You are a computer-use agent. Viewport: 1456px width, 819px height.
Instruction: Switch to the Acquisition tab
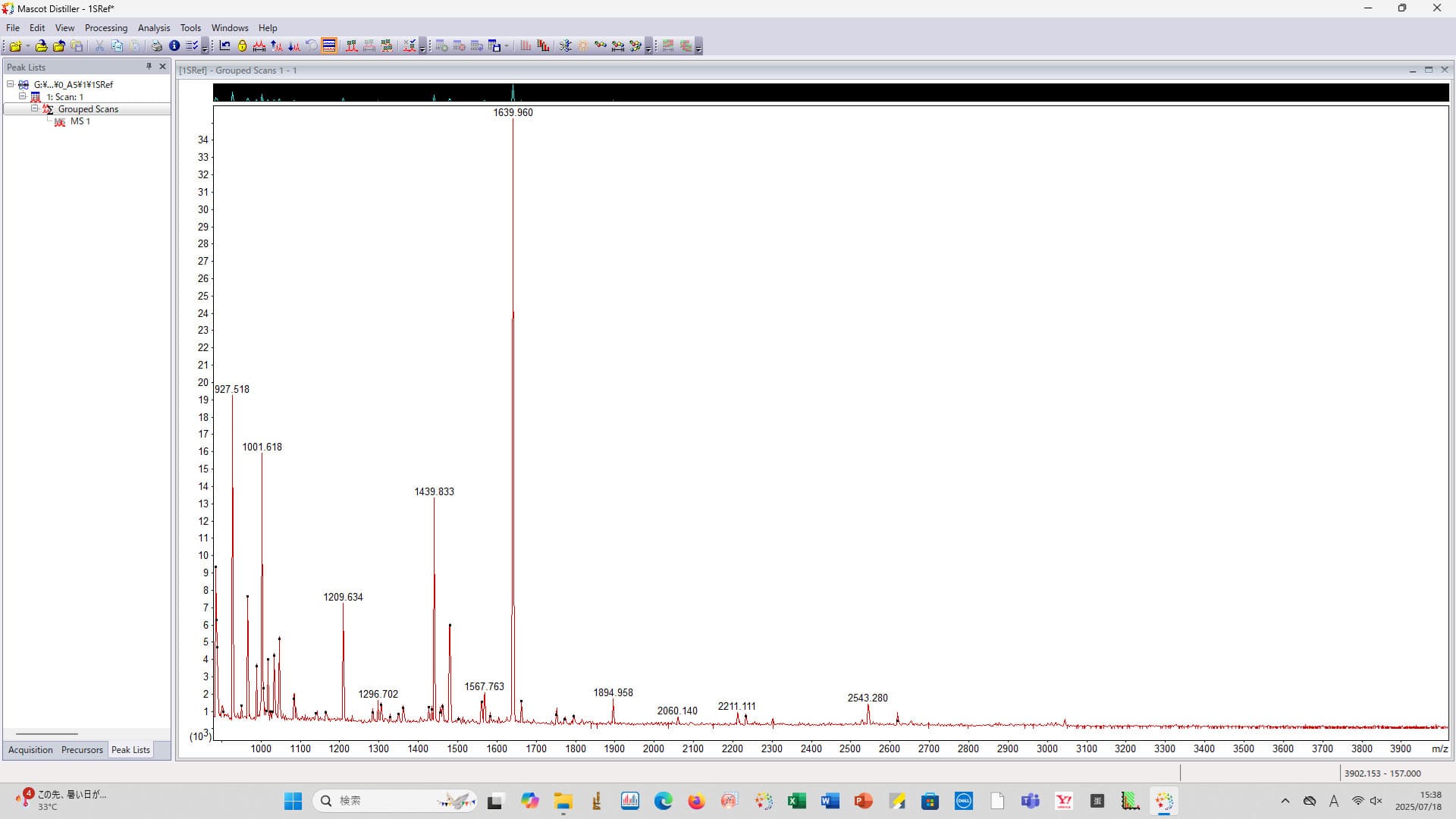coord(30,750)
